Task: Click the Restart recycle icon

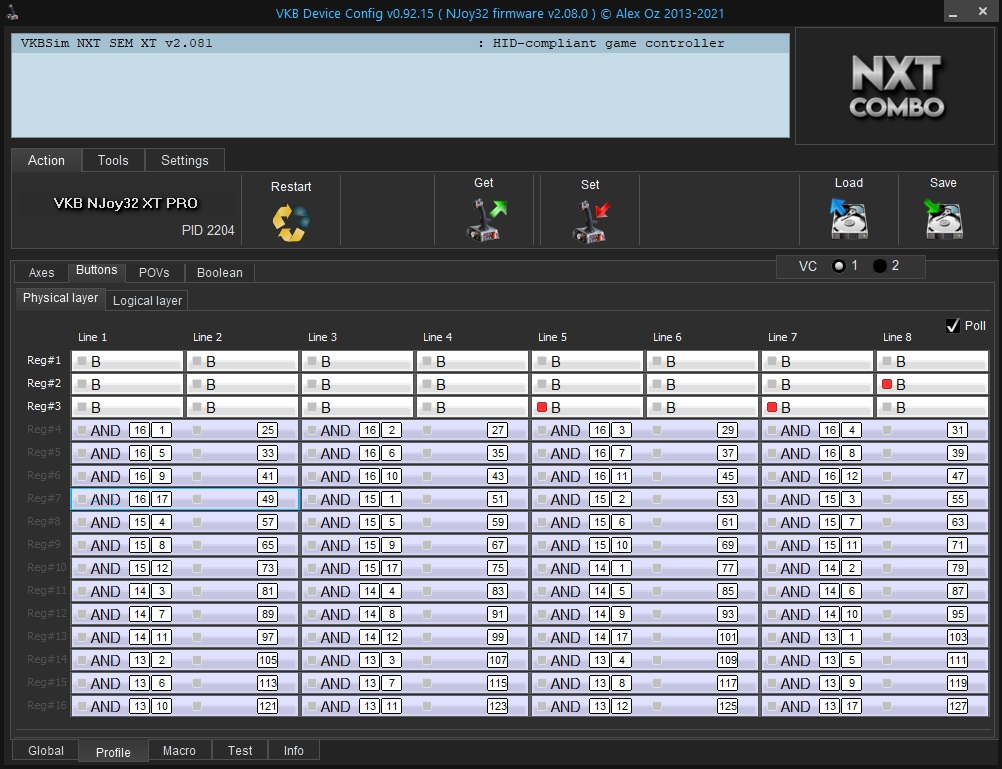Action: [291, 222]
